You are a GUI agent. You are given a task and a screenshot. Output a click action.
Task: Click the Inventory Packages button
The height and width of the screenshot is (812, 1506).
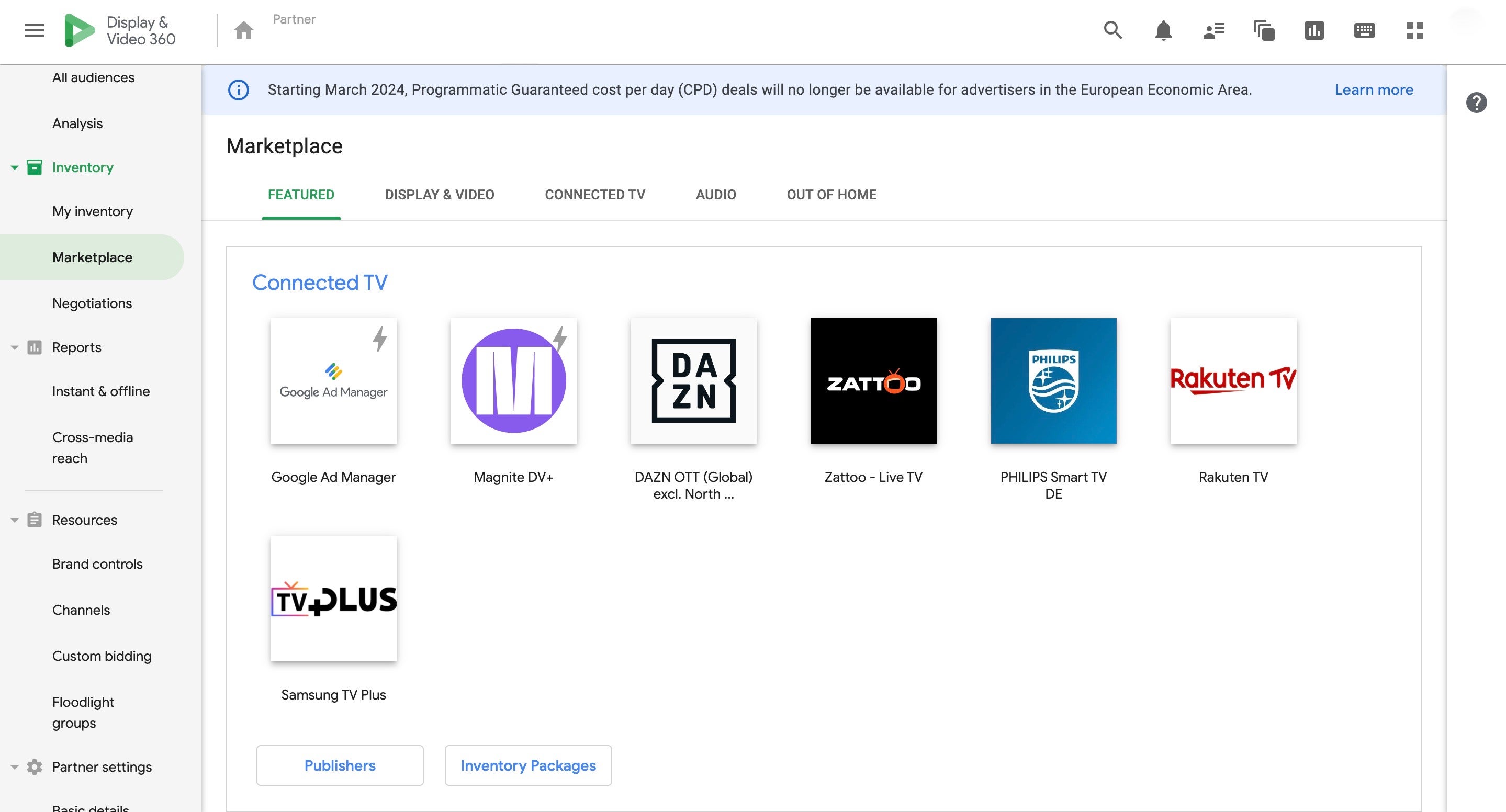click(x=528, y=765)
